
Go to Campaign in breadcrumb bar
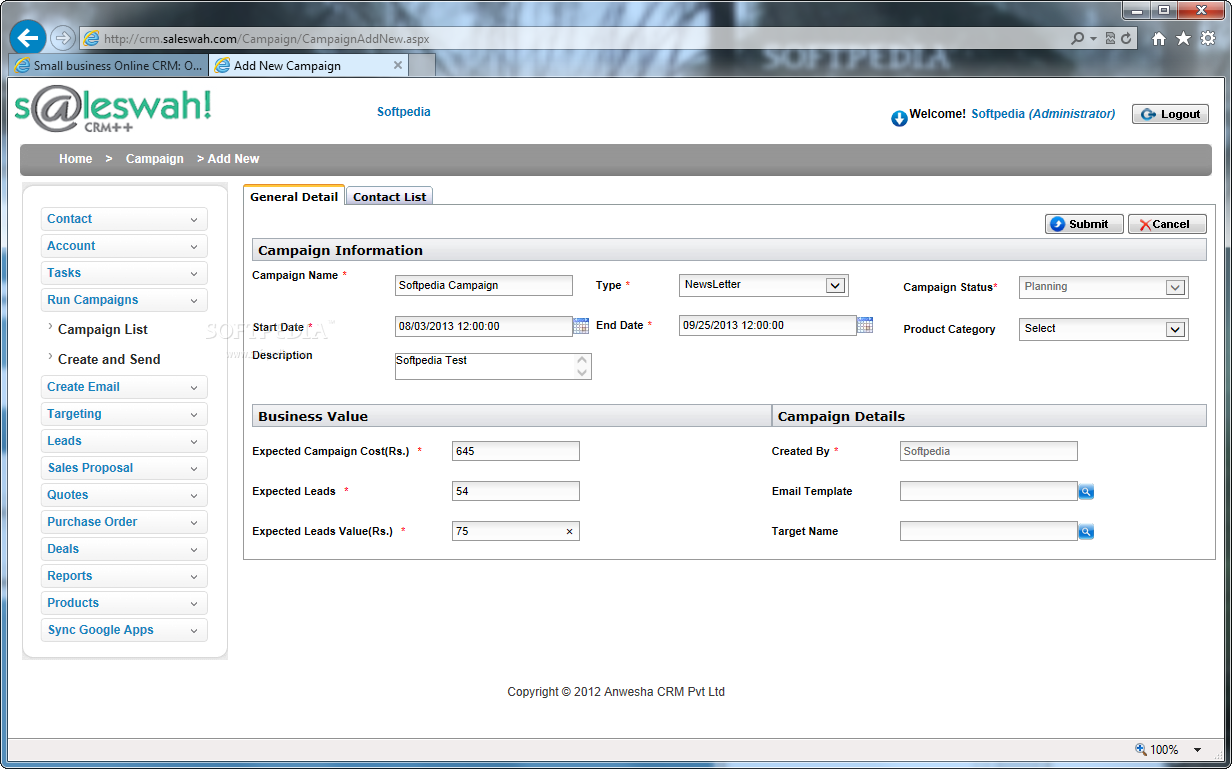pyautogui.click(x=155, y=159)
